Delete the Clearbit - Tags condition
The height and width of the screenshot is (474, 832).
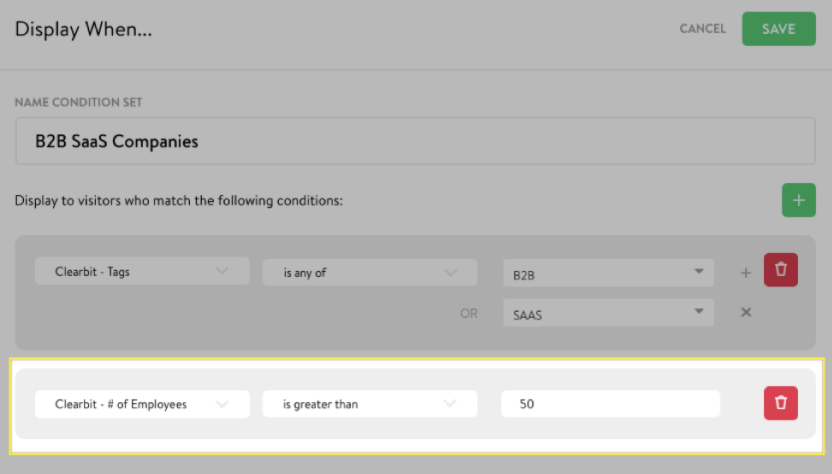[x=781, y=270]
